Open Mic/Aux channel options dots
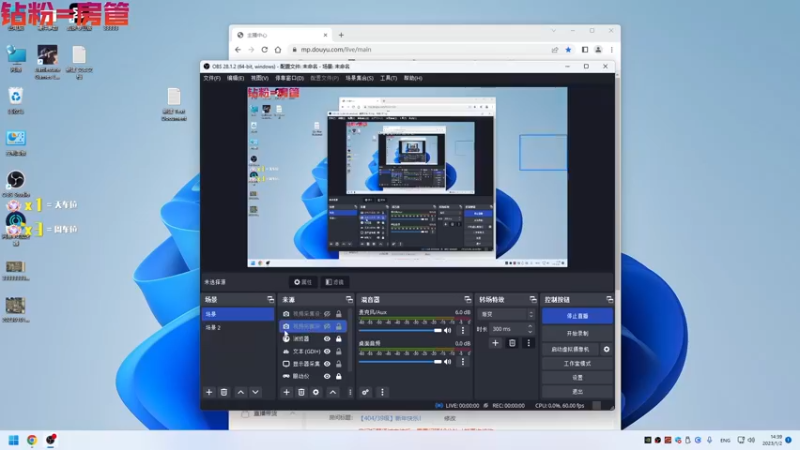The image size is (800, 450). [463, 330]
